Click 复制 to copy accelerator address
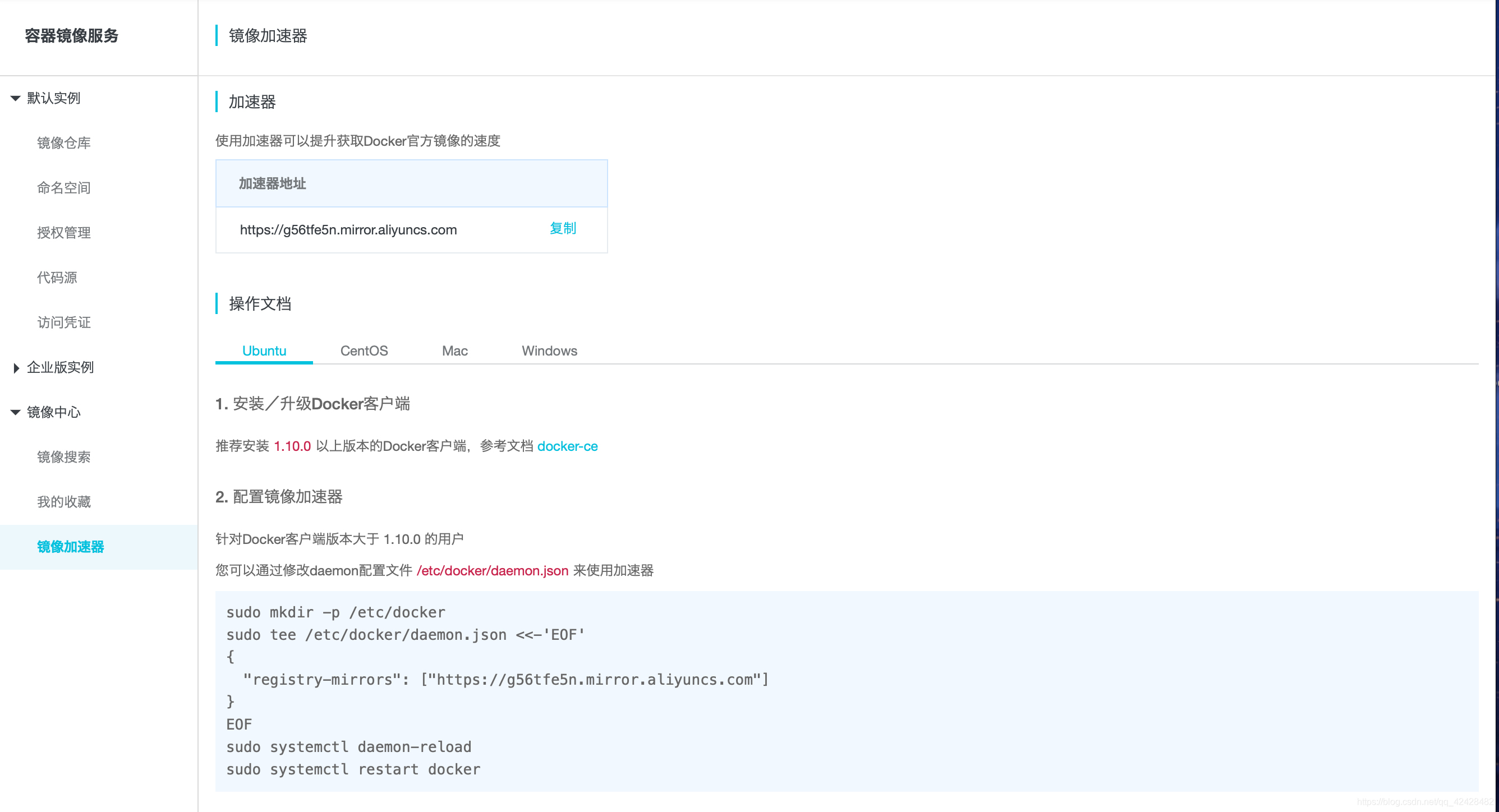Image resolution: width=1499 pixels, height=812 pixels. tap(562, 229)
